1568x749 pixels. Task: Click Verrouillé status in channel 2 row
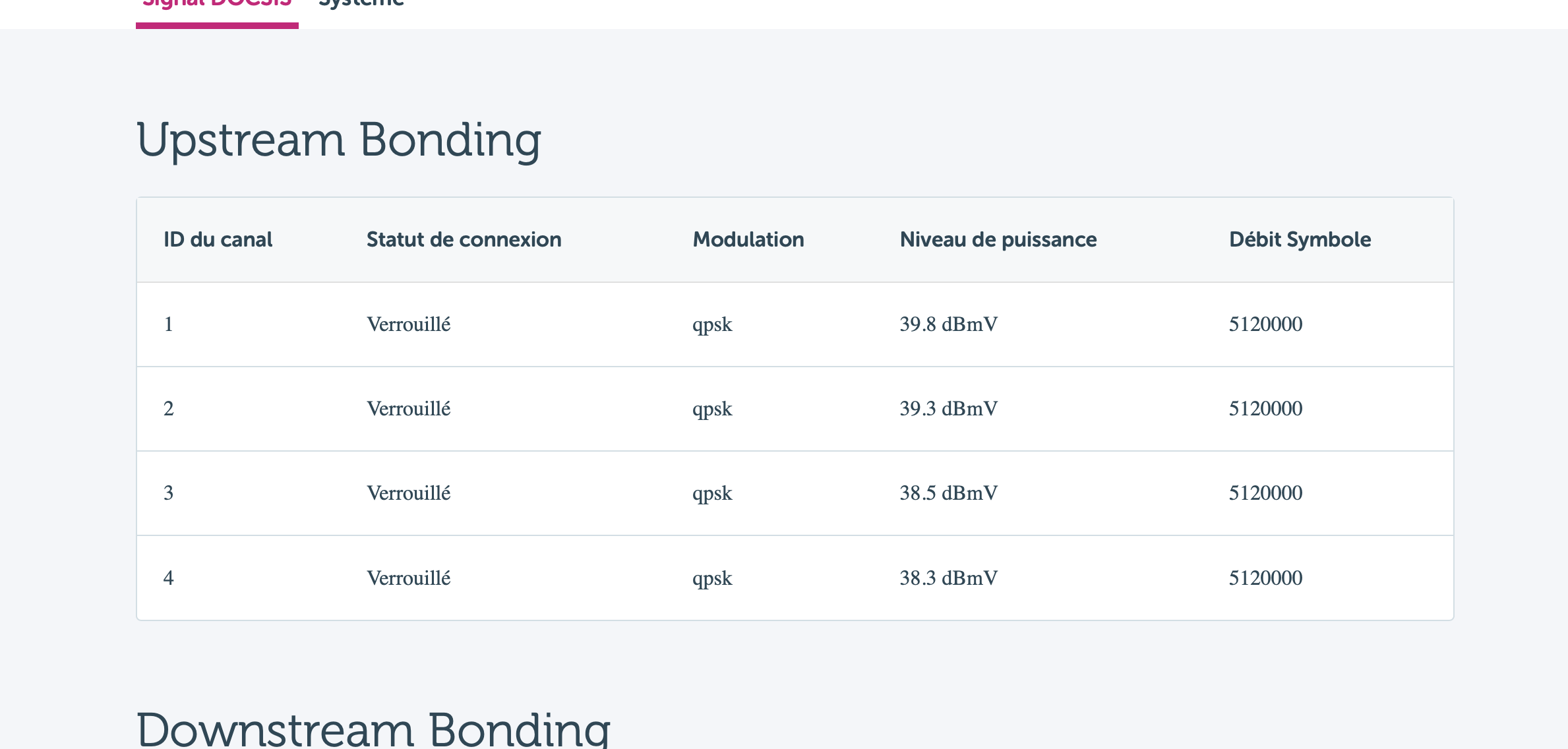coord(408,409)
